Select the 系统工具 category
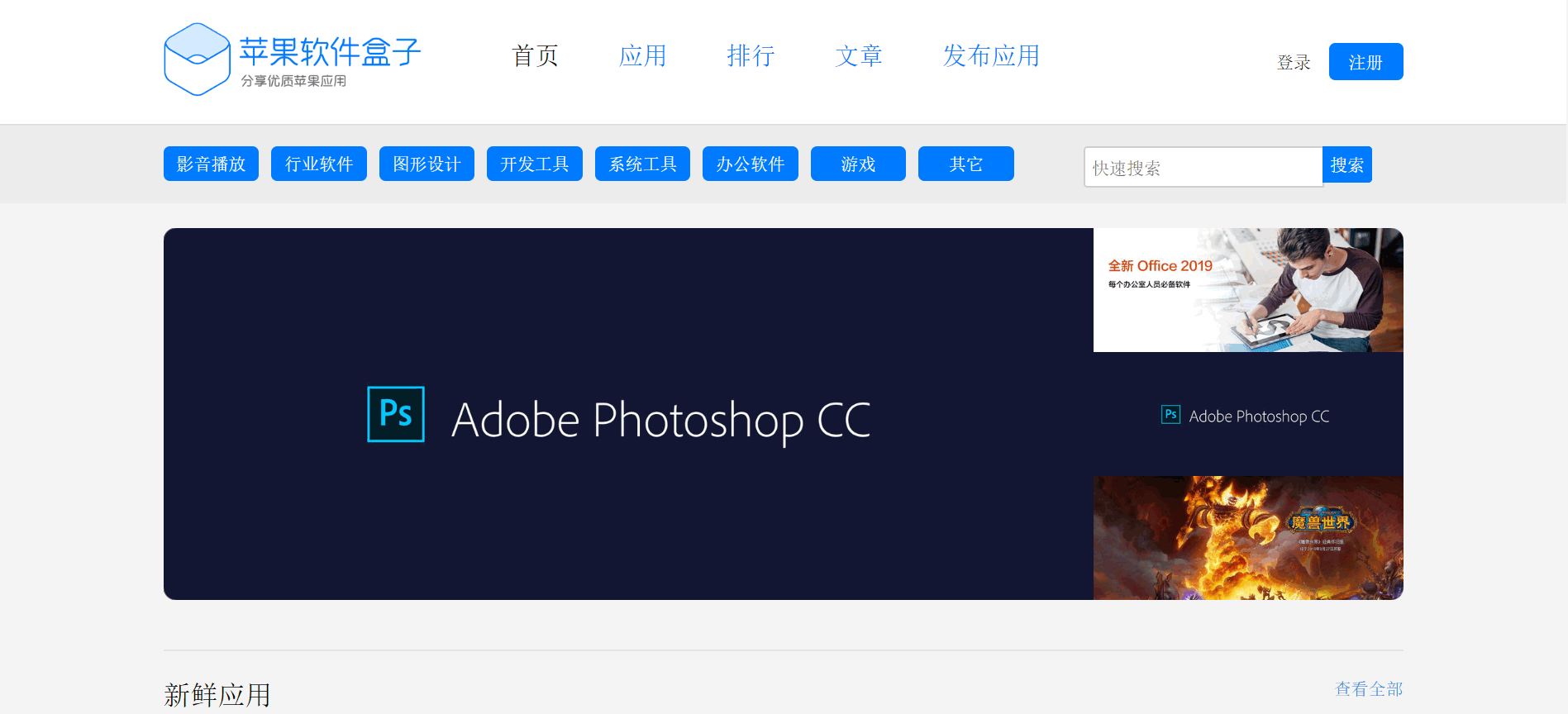Viewport: 1568px width, 714px height. click(x=642, y=164)
